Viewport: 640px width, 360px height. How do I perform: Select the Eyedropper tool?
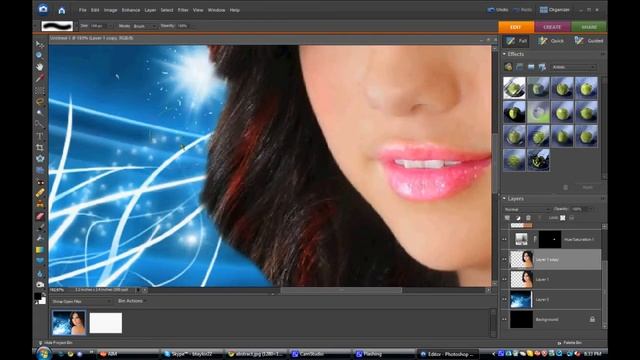[40, 78]
